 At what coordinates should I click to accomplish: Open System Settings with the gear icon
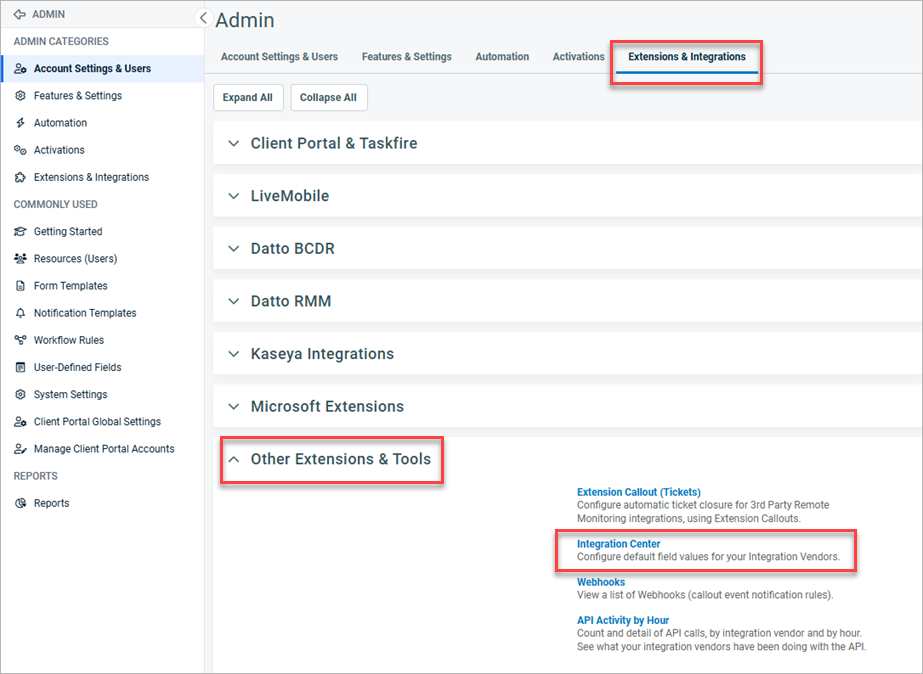[x=22, y=394]
